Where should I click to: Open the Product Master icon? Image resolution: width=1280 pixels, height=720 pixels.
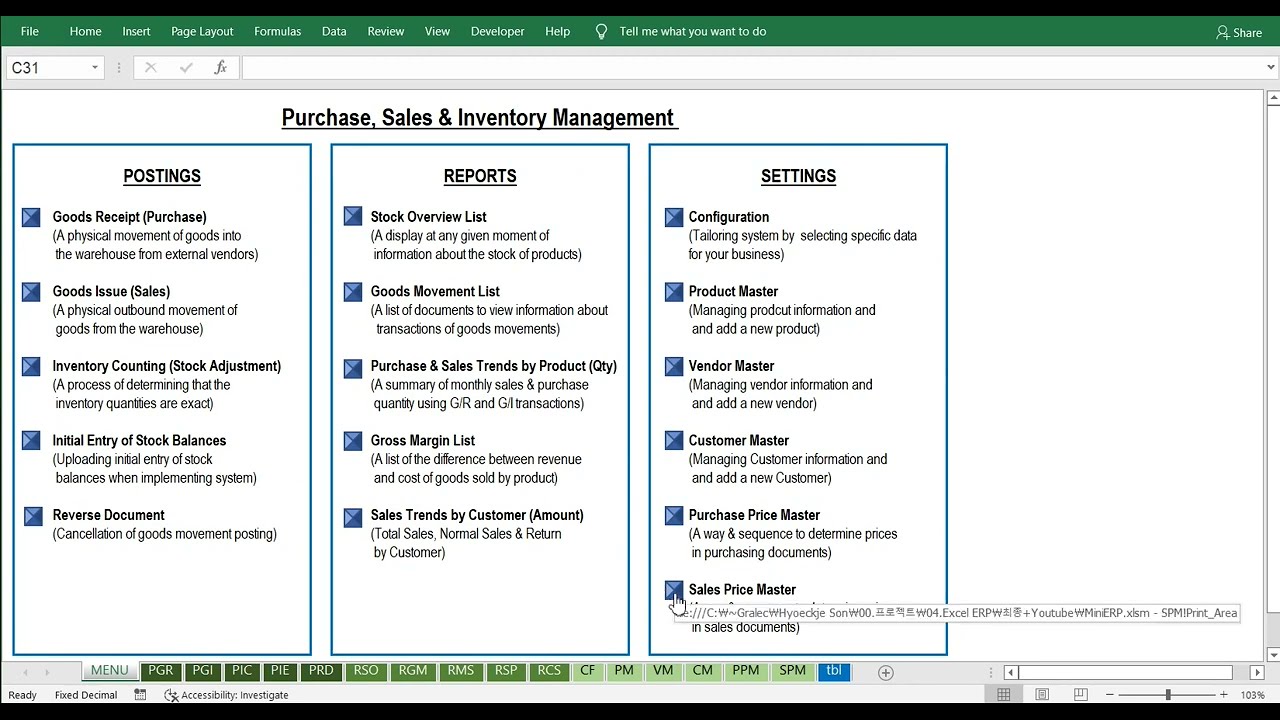tap(674, 292)
